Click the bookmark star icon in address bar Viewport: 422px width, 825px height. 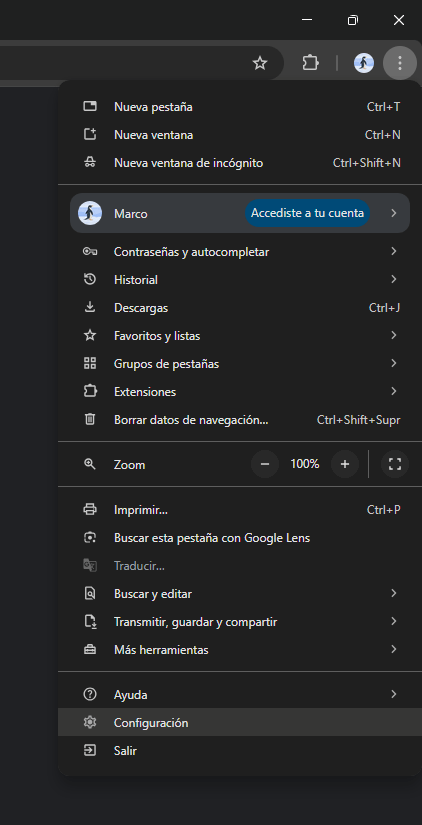pos(260,64)
